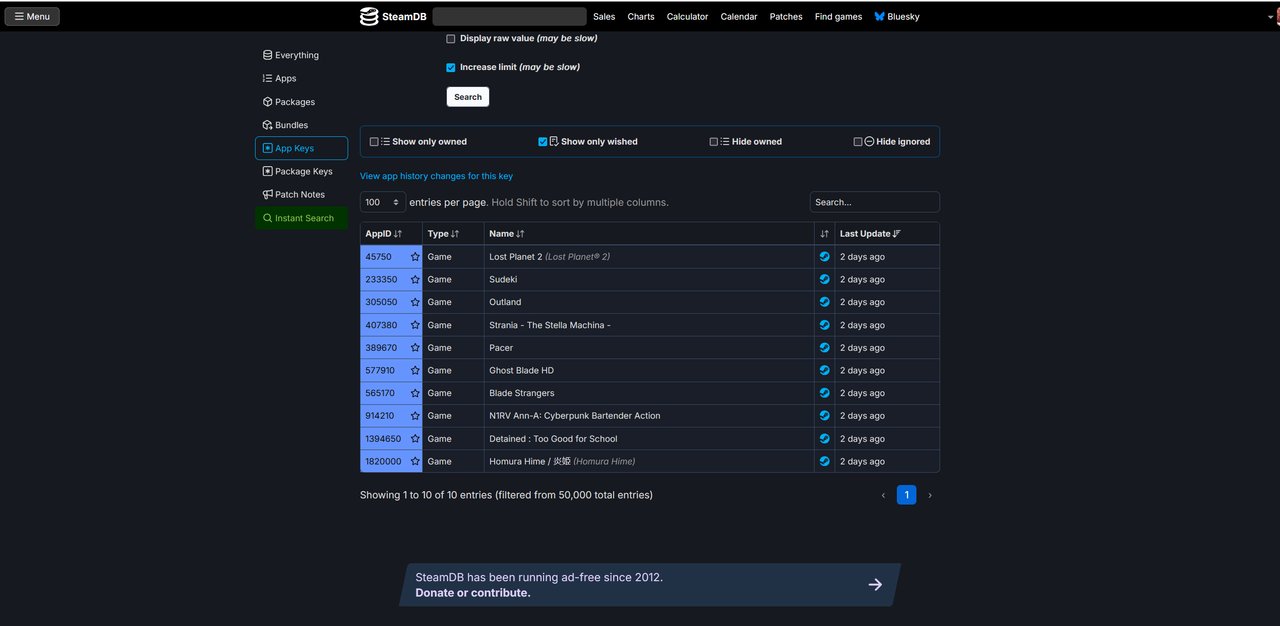Open Calendar in top navigation
Viewport: 1280px width, 626px height.
click(x=739, y=17)
